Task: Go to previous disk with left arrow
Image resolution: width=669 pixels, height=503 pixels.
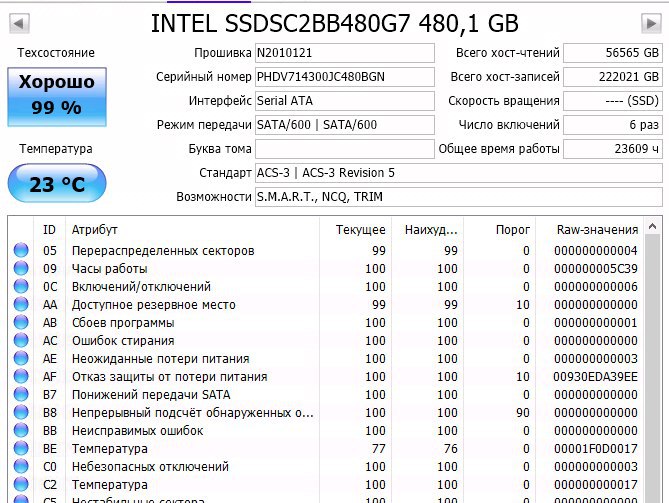Action: pos(19,23)
